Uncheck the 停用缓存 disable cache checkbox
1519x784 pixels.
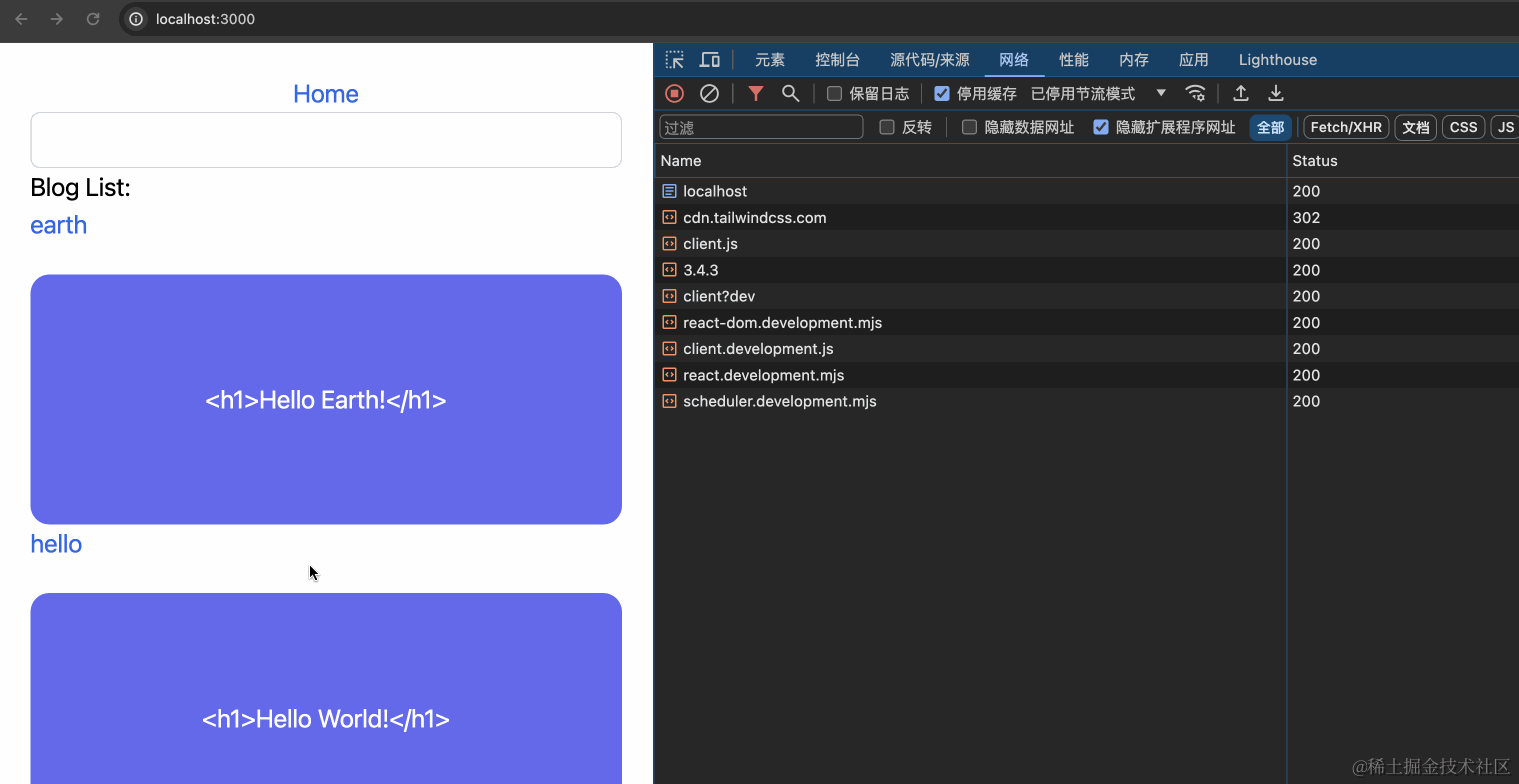pyautogui.click(x=942, y=92)
